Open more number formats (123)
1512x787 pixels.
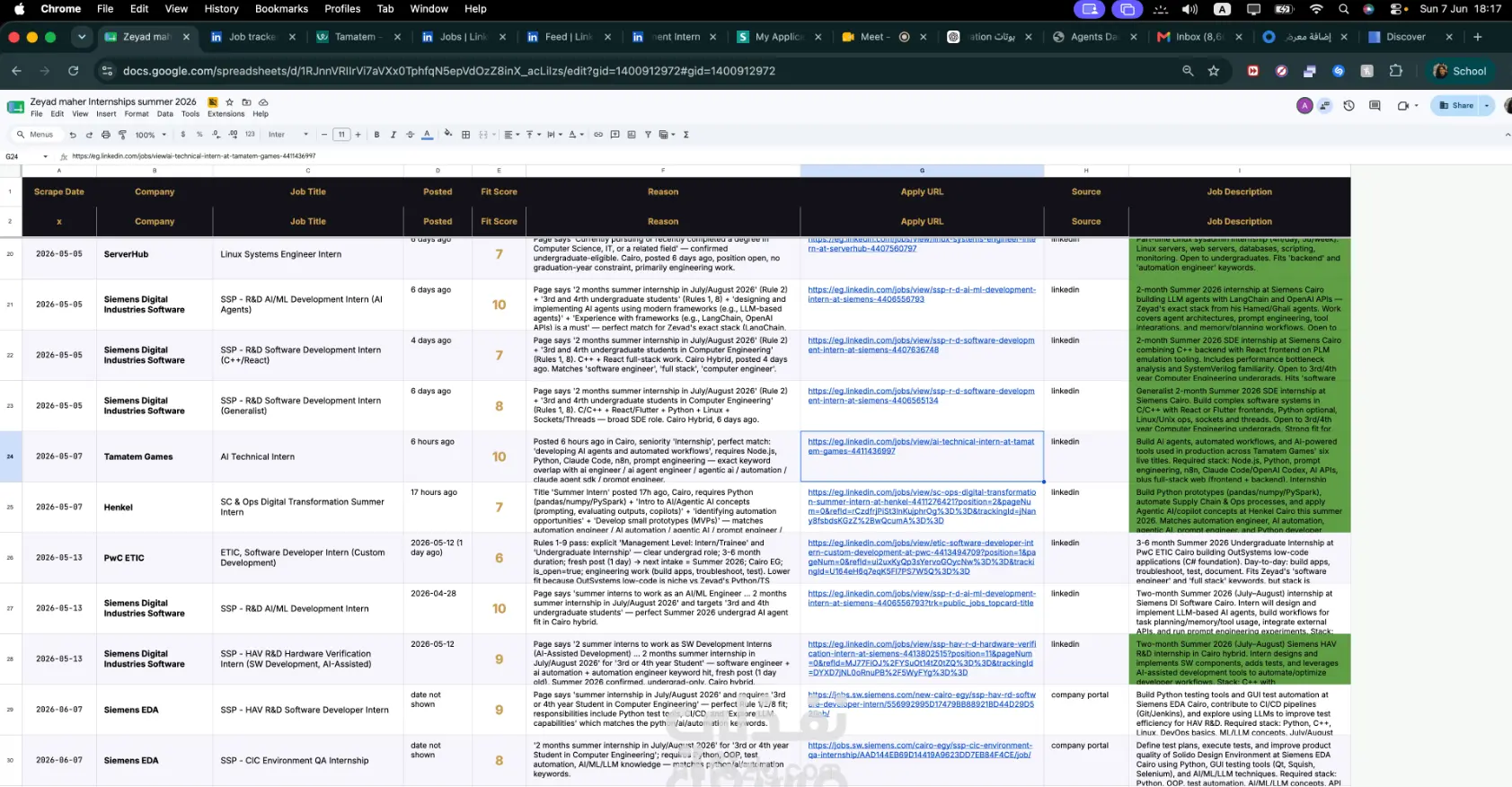coord(250,135)
